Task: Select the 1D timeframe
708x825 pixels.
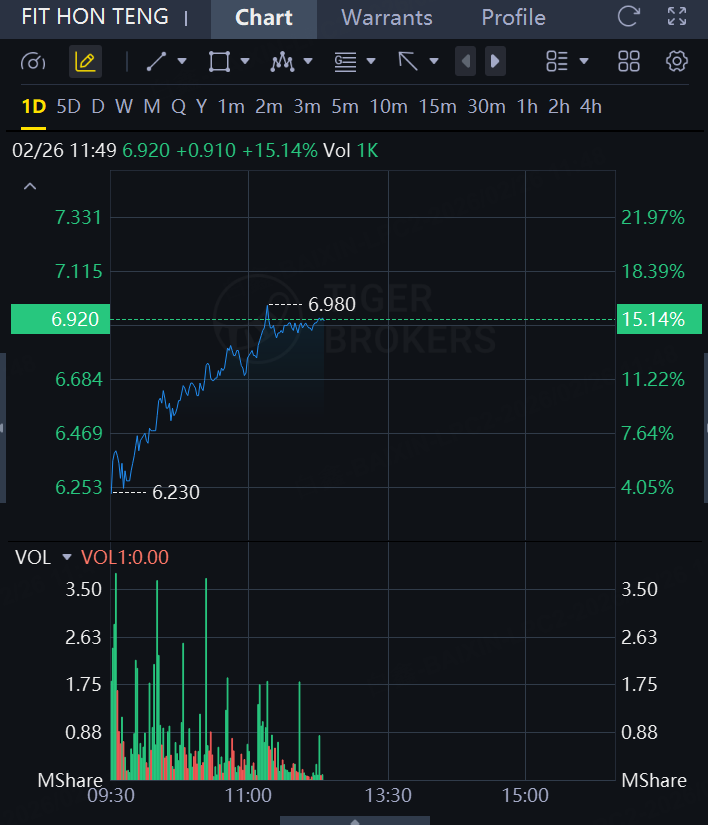Action: [34, 107]
